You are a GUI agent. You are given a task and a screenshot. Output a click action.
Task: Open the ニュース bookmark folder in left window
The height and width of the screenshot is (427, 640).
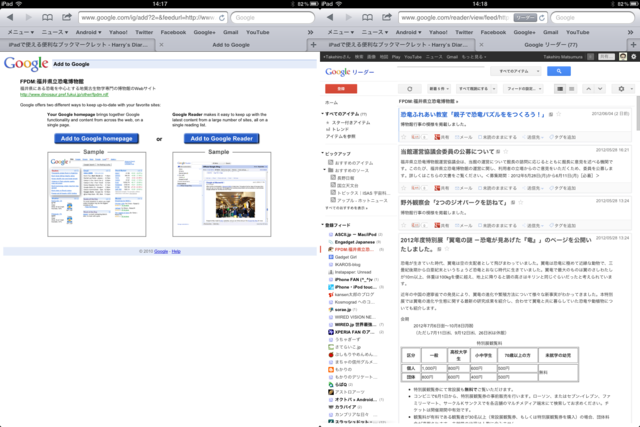55,32
